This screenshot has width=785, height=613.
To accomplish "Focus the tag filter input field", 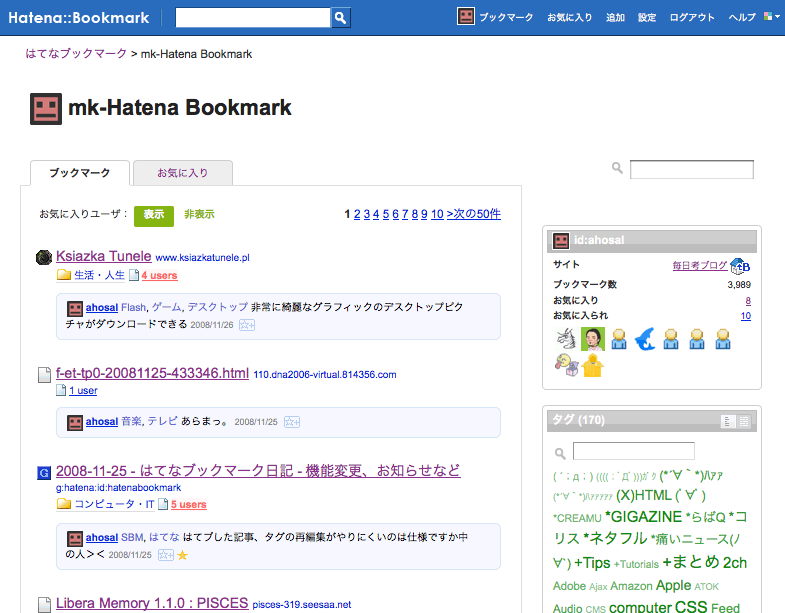I will click(634, 451).
